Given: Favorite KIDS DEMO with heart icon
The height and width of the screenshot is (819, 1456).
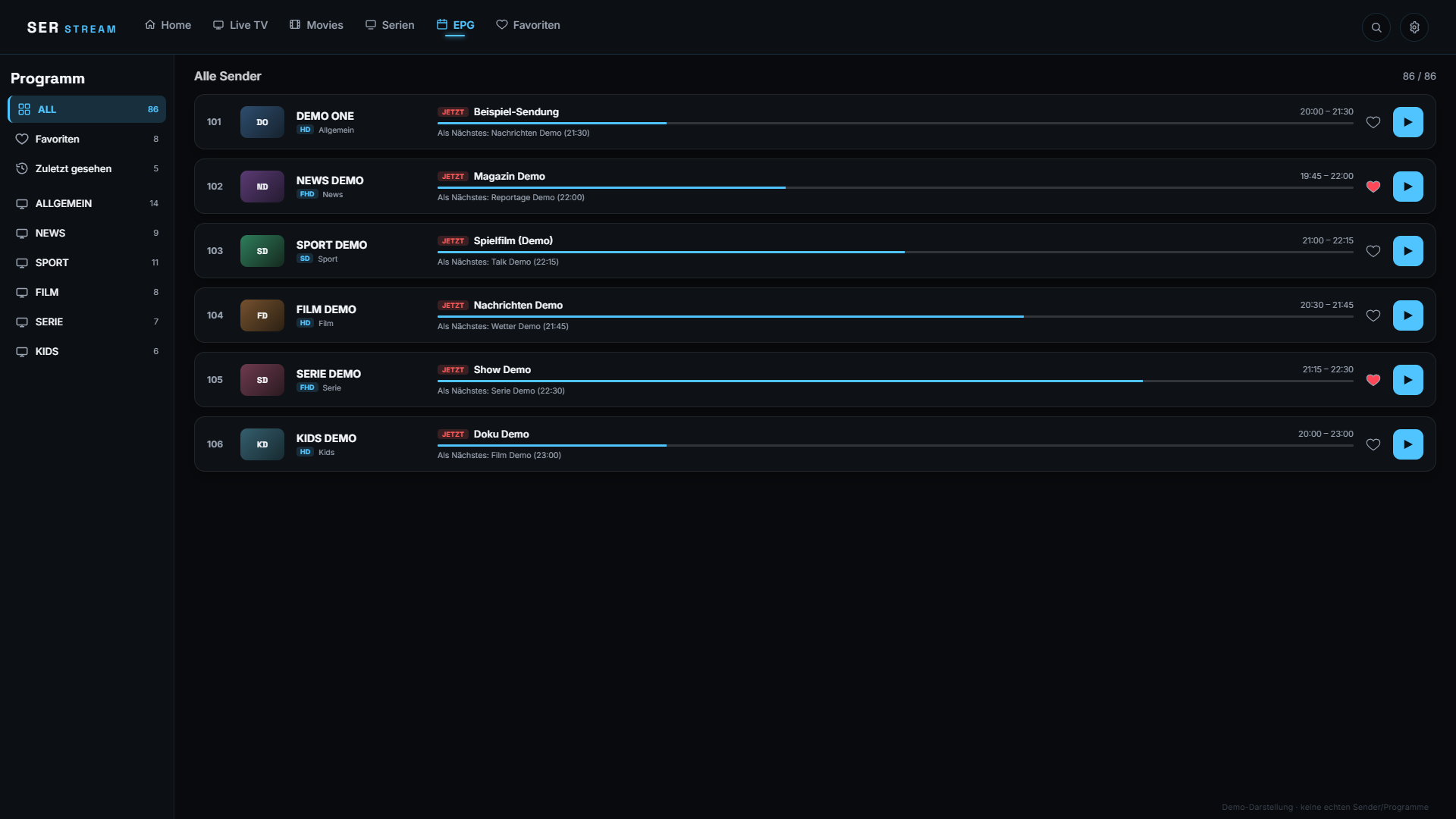Looking at the screenshot, I should (x=1373, y=444).
